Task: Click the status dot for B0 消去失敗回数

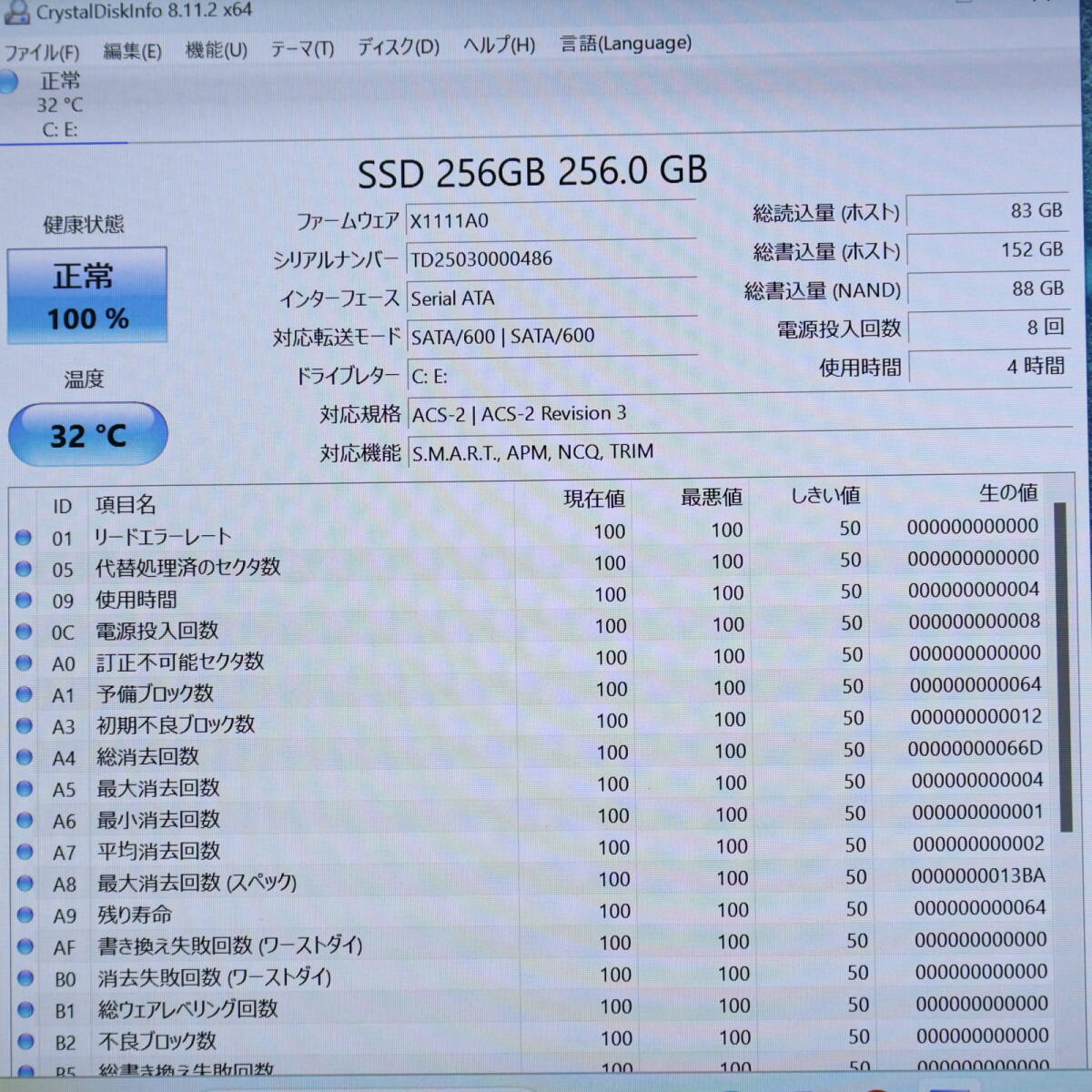Action: click(25, 979)
